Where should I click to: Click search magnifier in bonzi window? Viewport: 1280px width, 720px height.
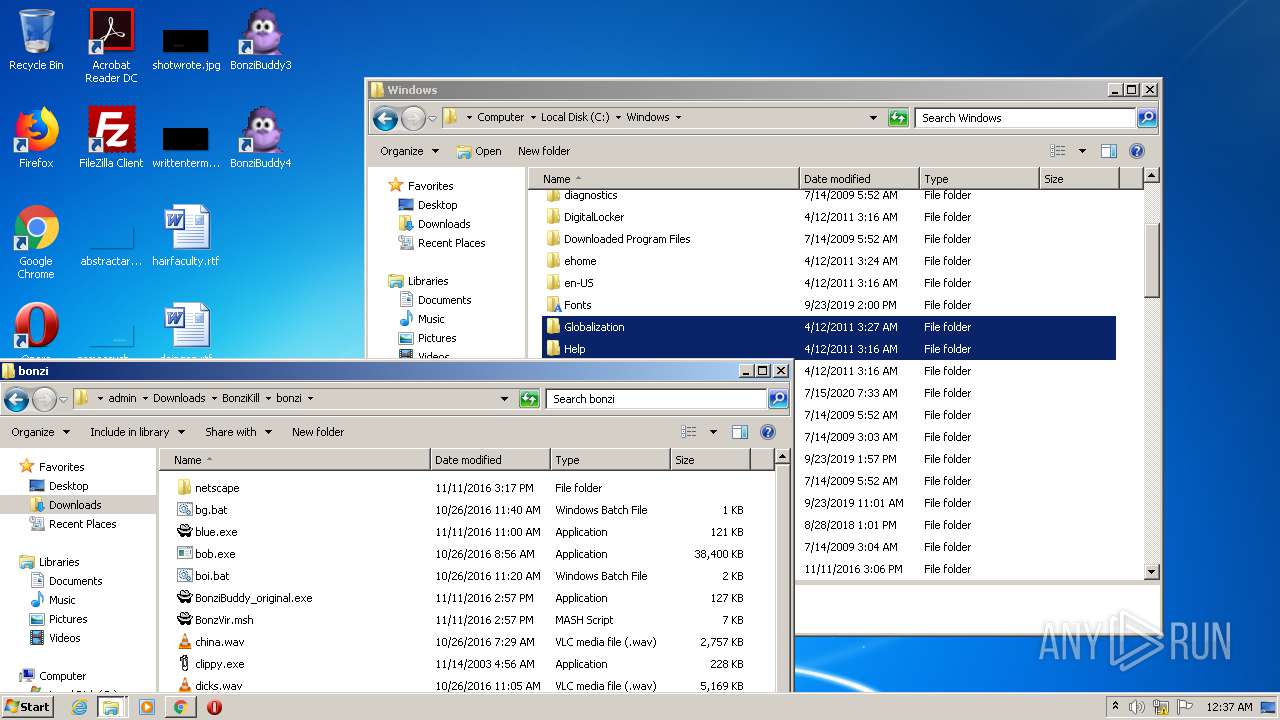(778, 399)
